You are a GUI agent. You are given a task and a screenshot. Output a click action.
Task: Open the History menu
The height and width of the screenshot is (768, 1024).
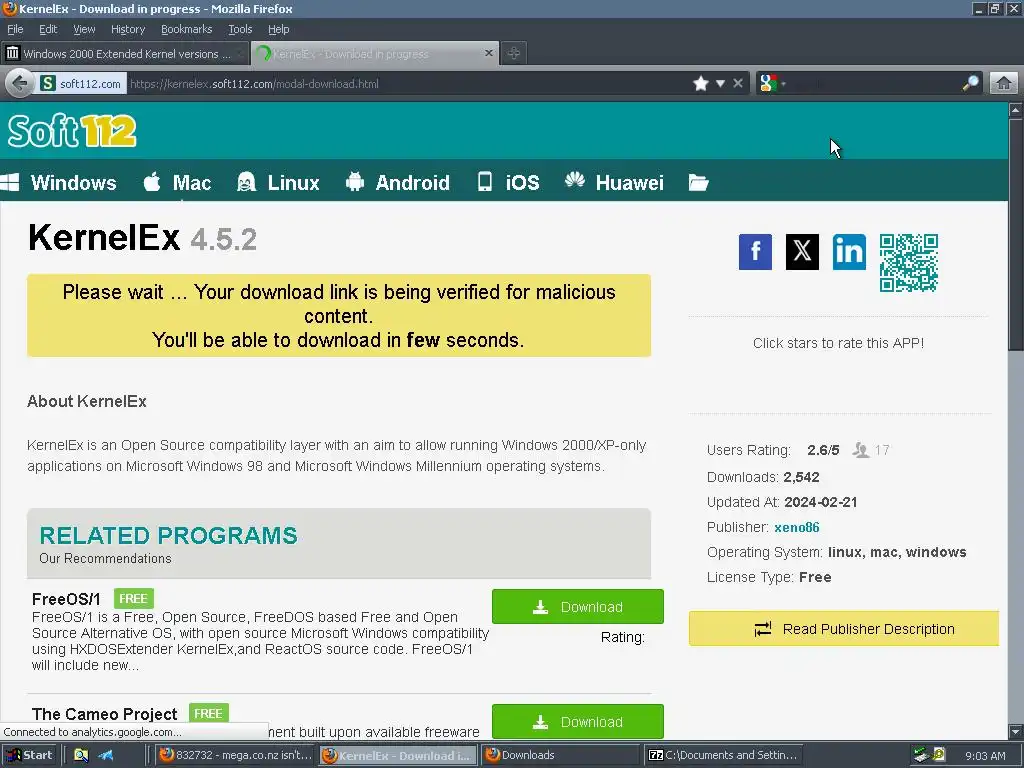click(x=128, y=29)
